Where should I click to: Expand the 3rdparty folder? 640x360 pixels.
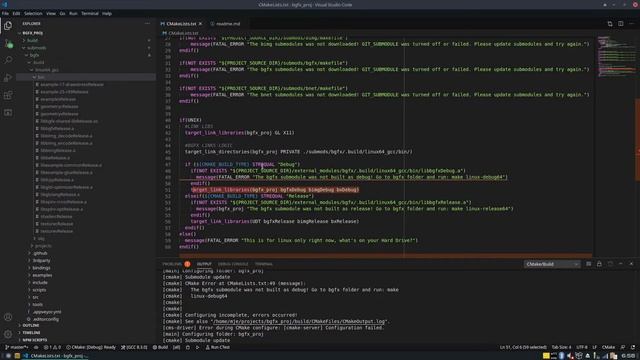click(x=86, y=260)
